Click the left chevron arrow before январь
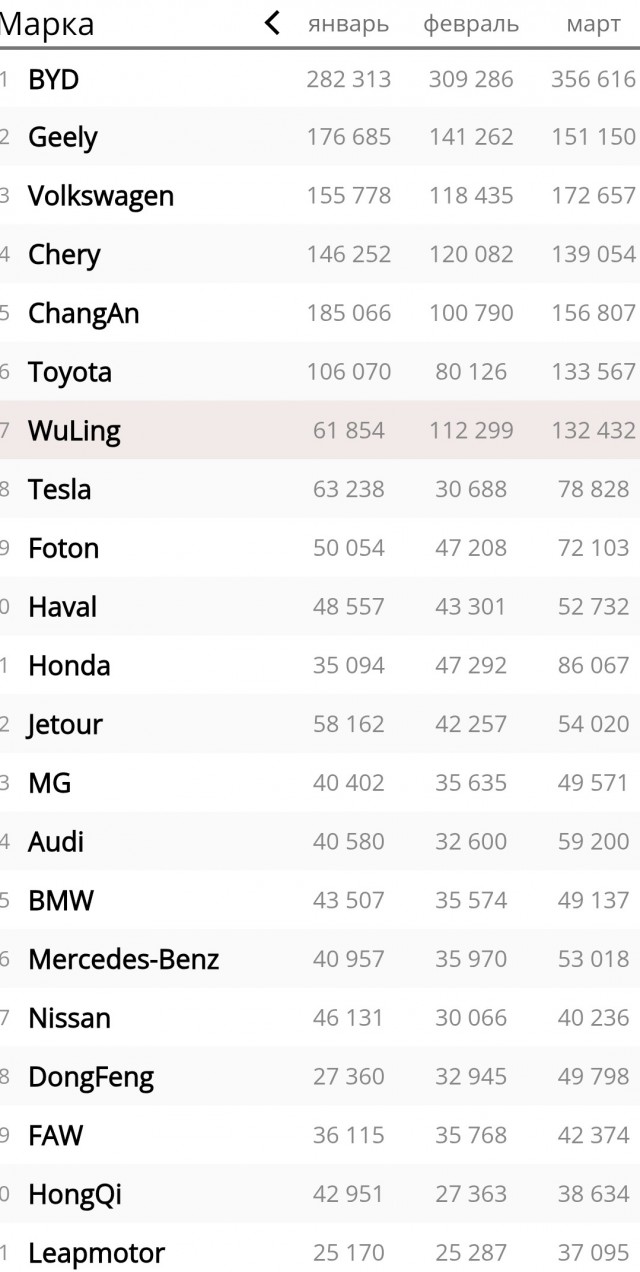Screen dimensions: 640x1272 coord(272,24)
